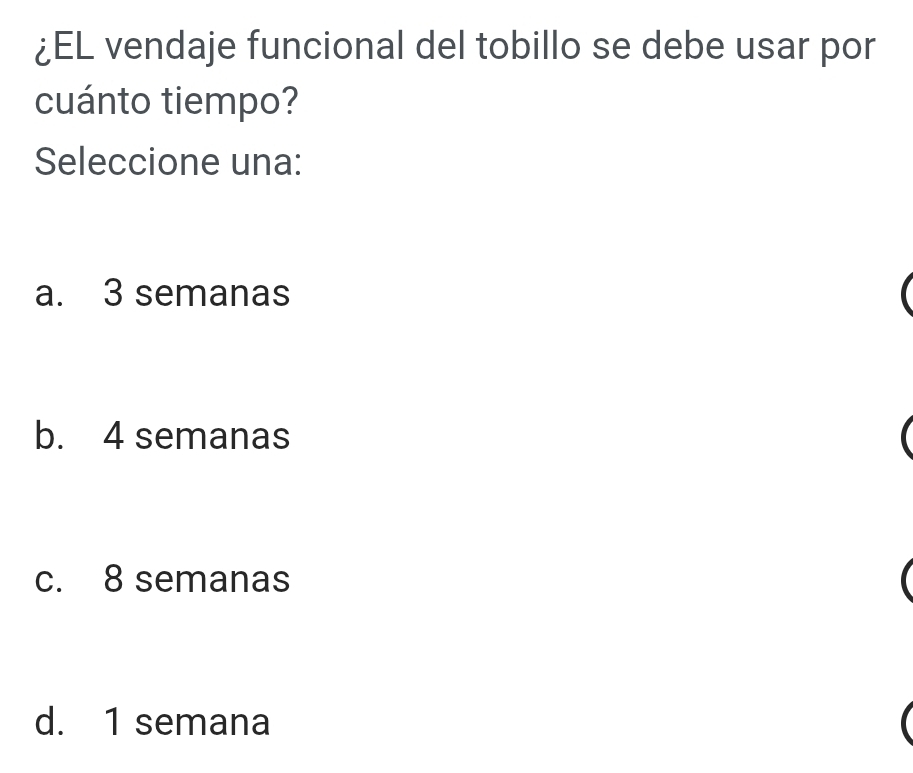Mark the 8 semanas radio button
913x773 pixels.
point(907,580)
